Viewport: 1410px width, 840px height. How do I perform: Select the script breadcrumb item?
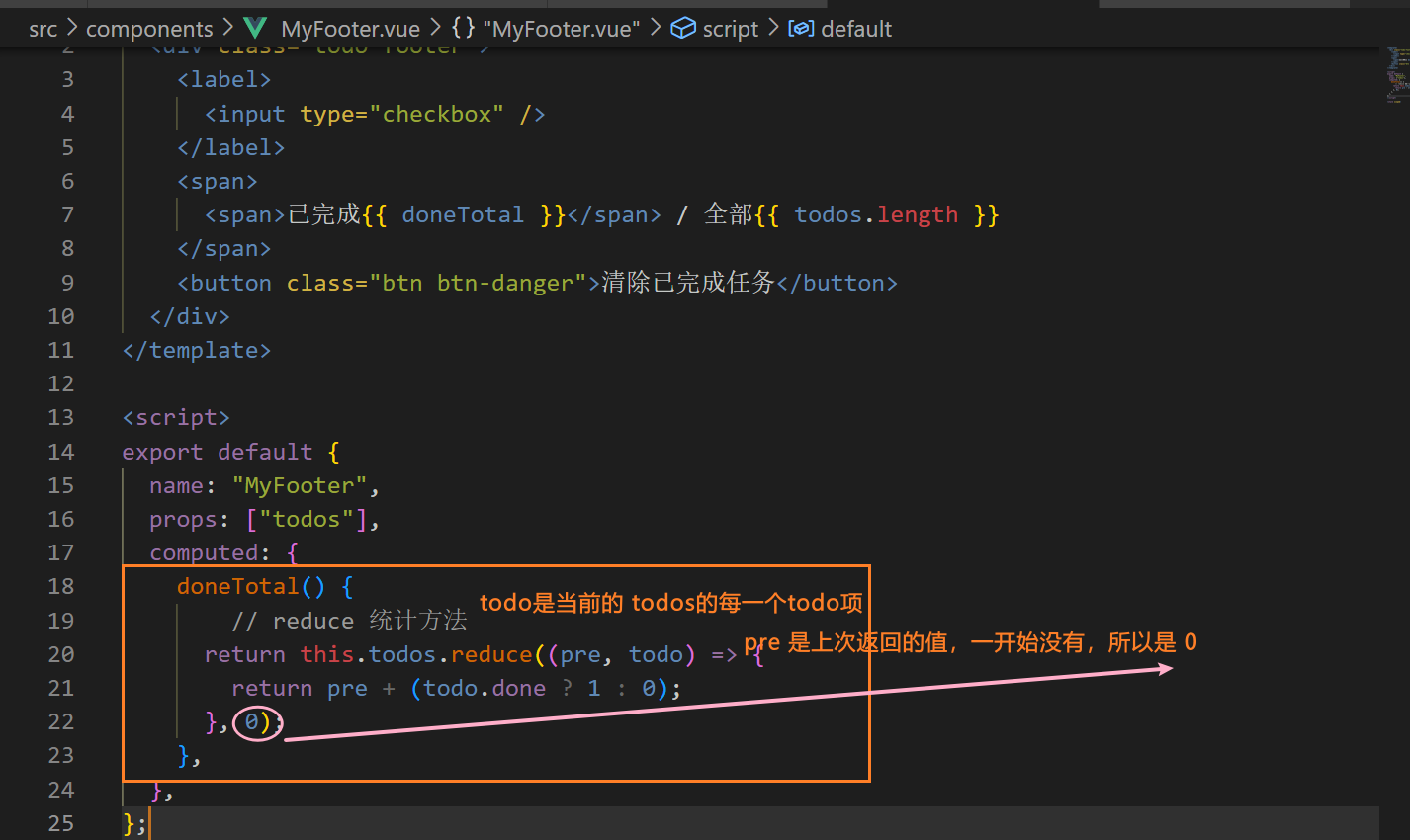[731, 30]
